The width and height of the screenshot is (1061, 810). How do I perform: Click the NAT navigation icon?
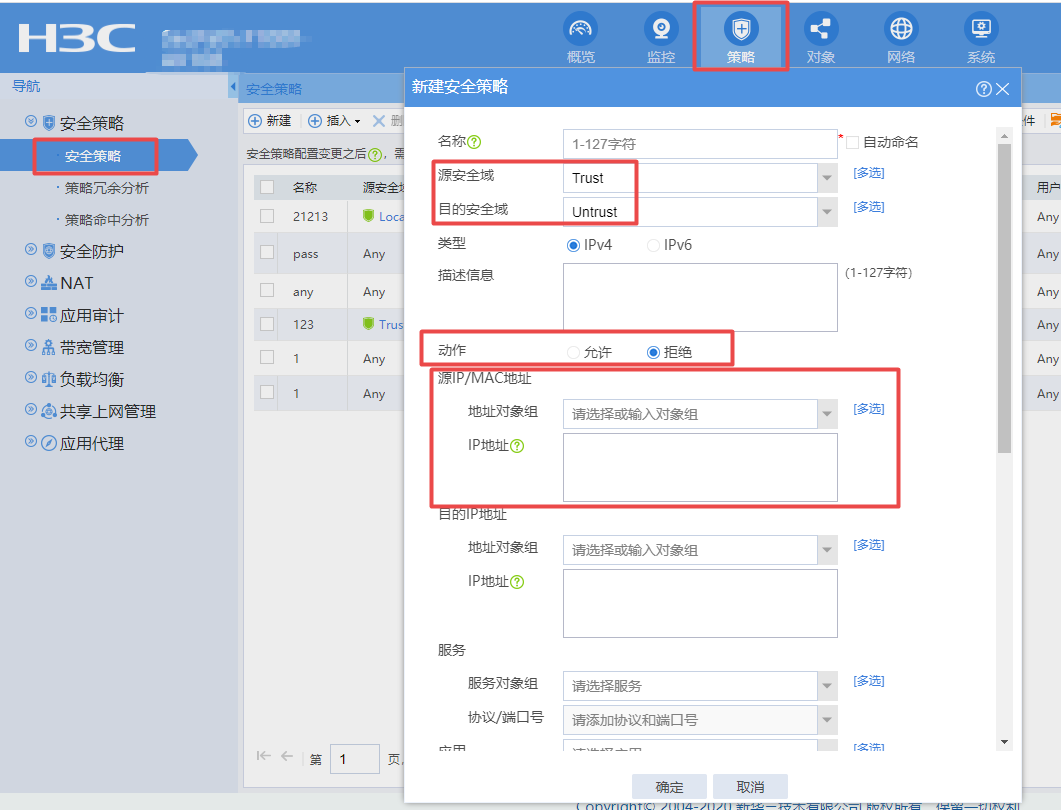click(49, 283)
